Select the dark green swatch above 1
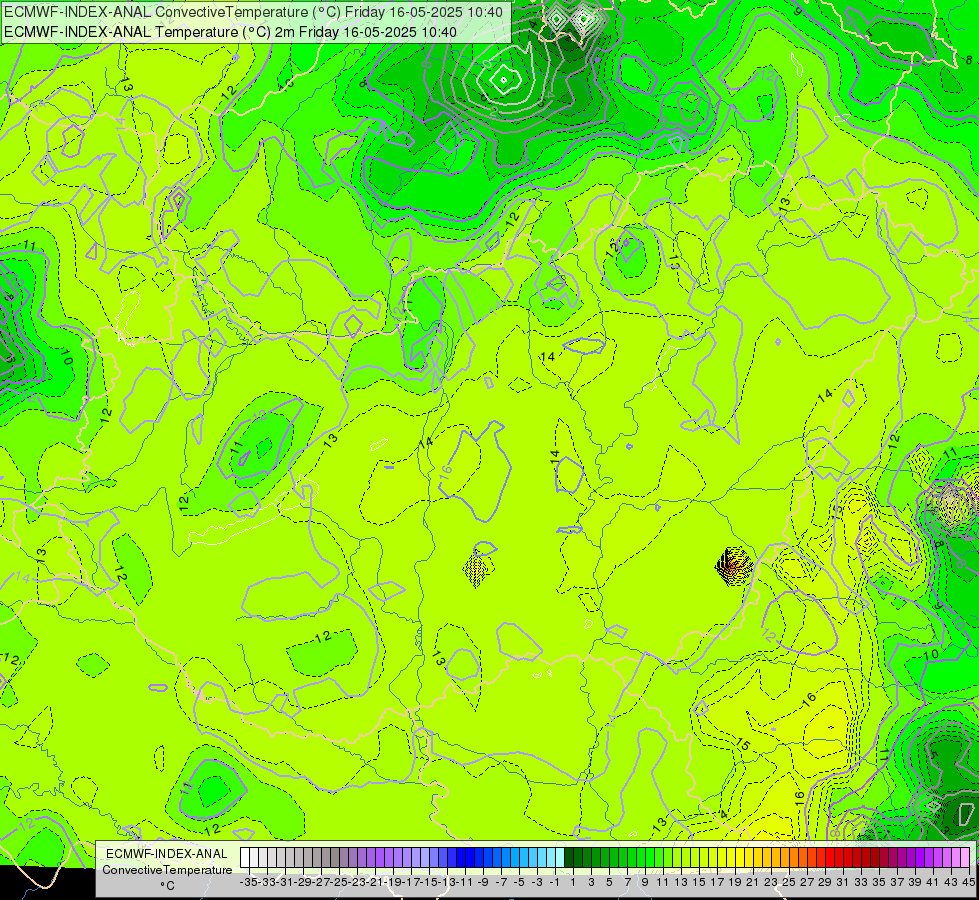The image size is (979, 900). 569,858
